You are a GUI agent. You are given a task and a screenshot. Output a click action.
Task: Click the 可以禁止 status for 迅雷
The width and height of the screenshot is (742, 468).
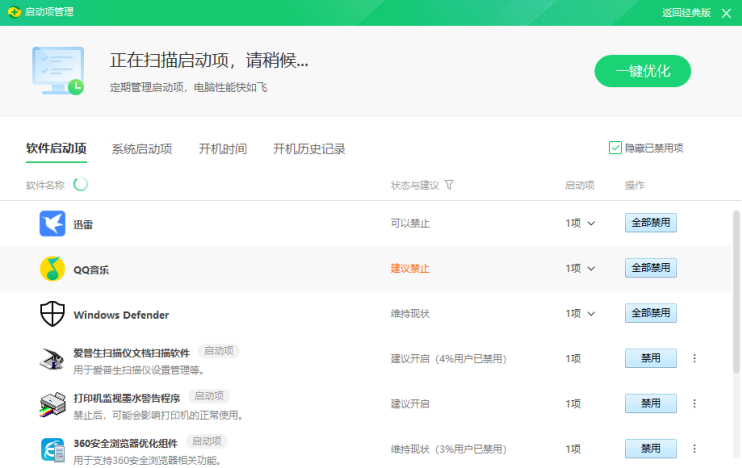coord(410,223)
